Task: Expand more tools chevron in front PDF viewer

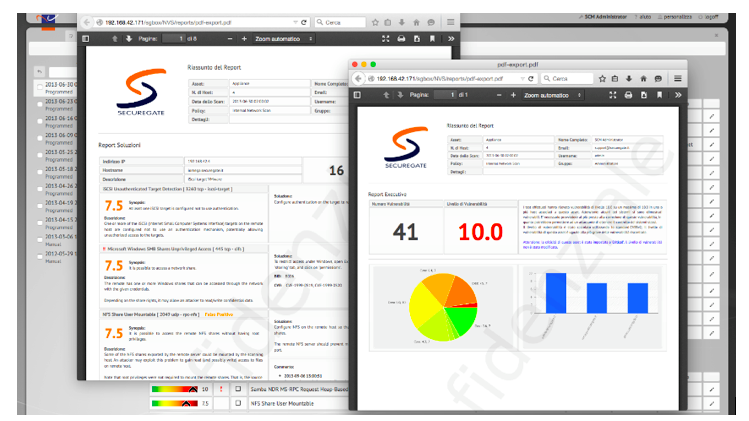Action: coord(678,95)
